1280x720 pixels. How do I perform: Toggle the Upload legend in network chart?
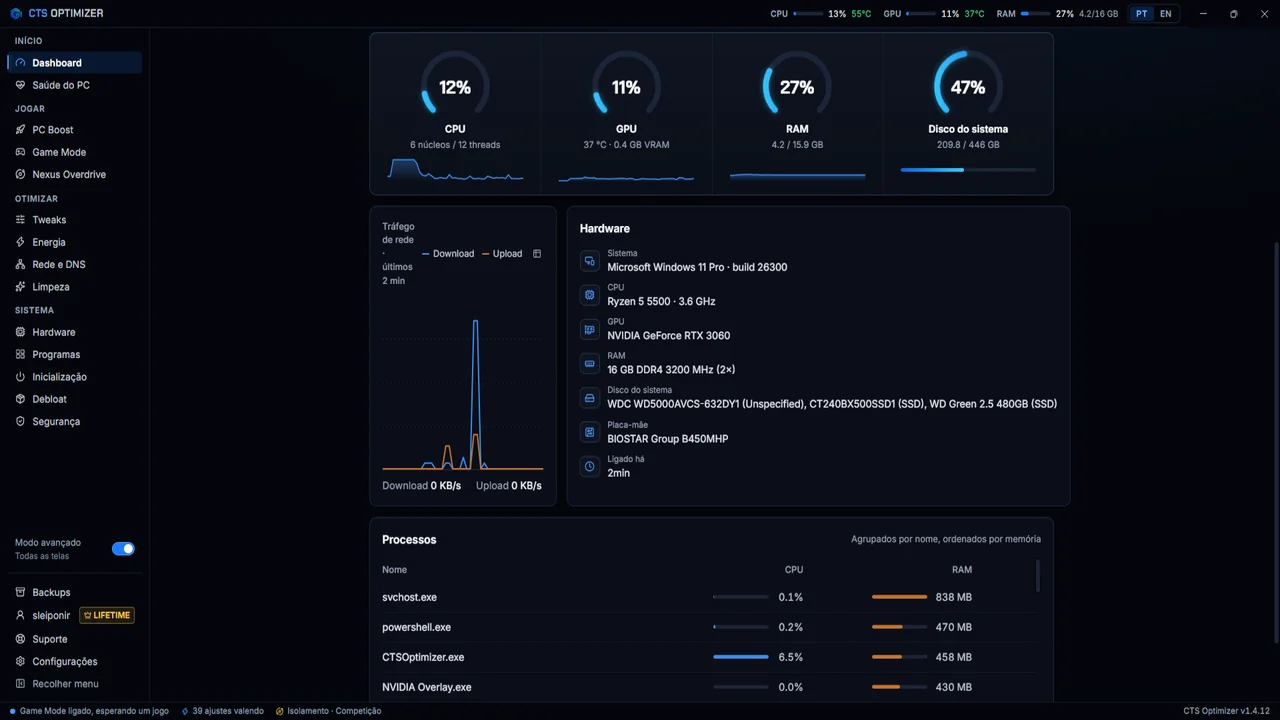502,254
